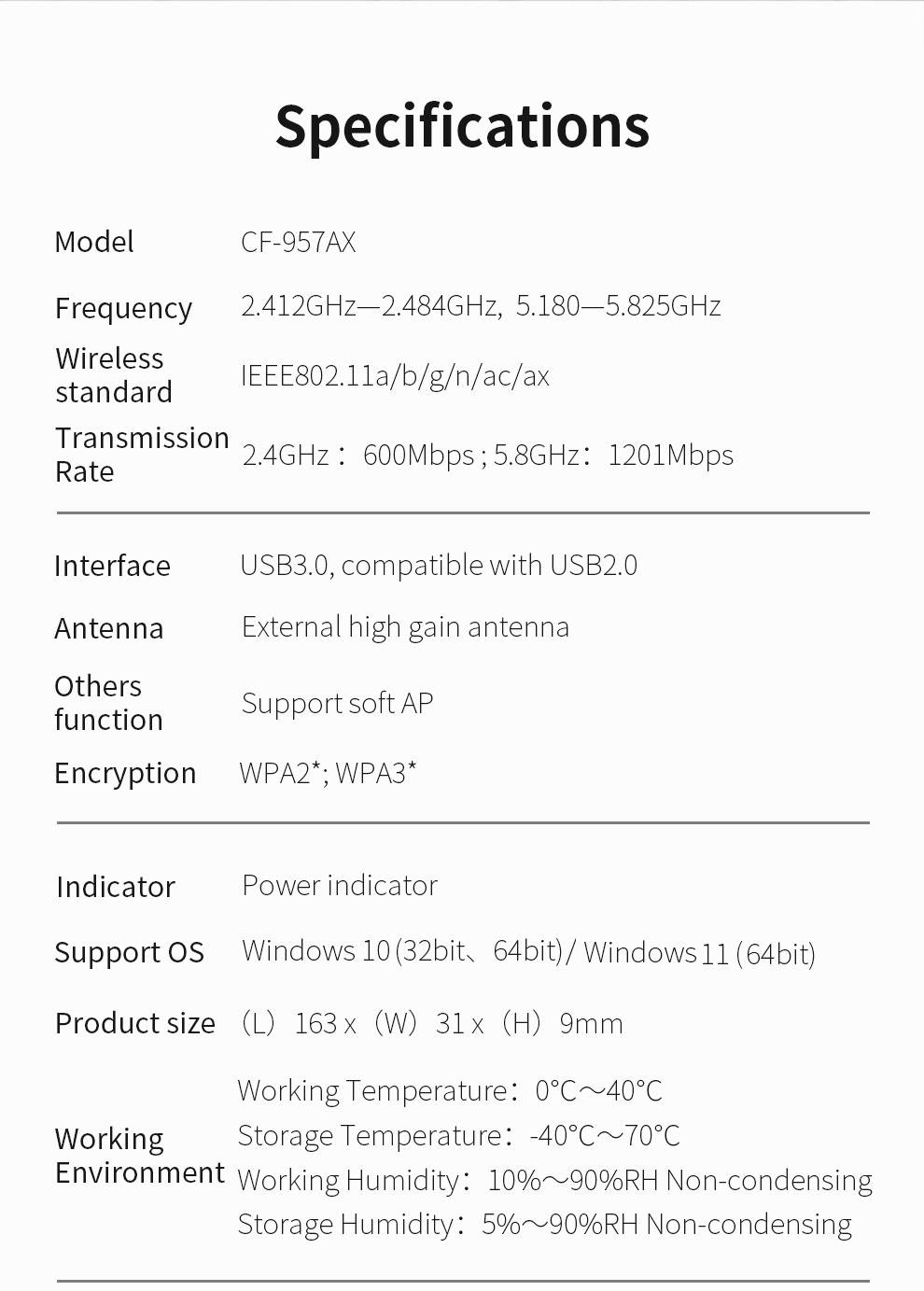Click the model number CF-957AX
The height and width of the screenshot is (1291, 924).
pos(298,243)
